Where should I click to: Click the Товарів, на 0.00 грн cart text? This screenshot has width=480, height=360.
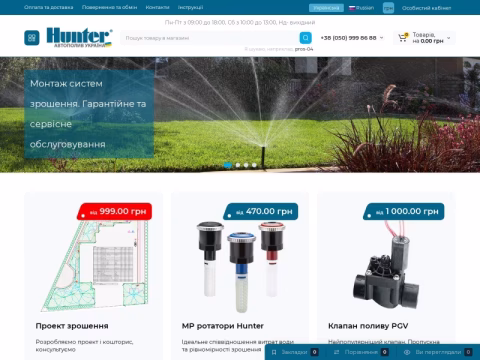pyautogui.click(x=428, y=38)
